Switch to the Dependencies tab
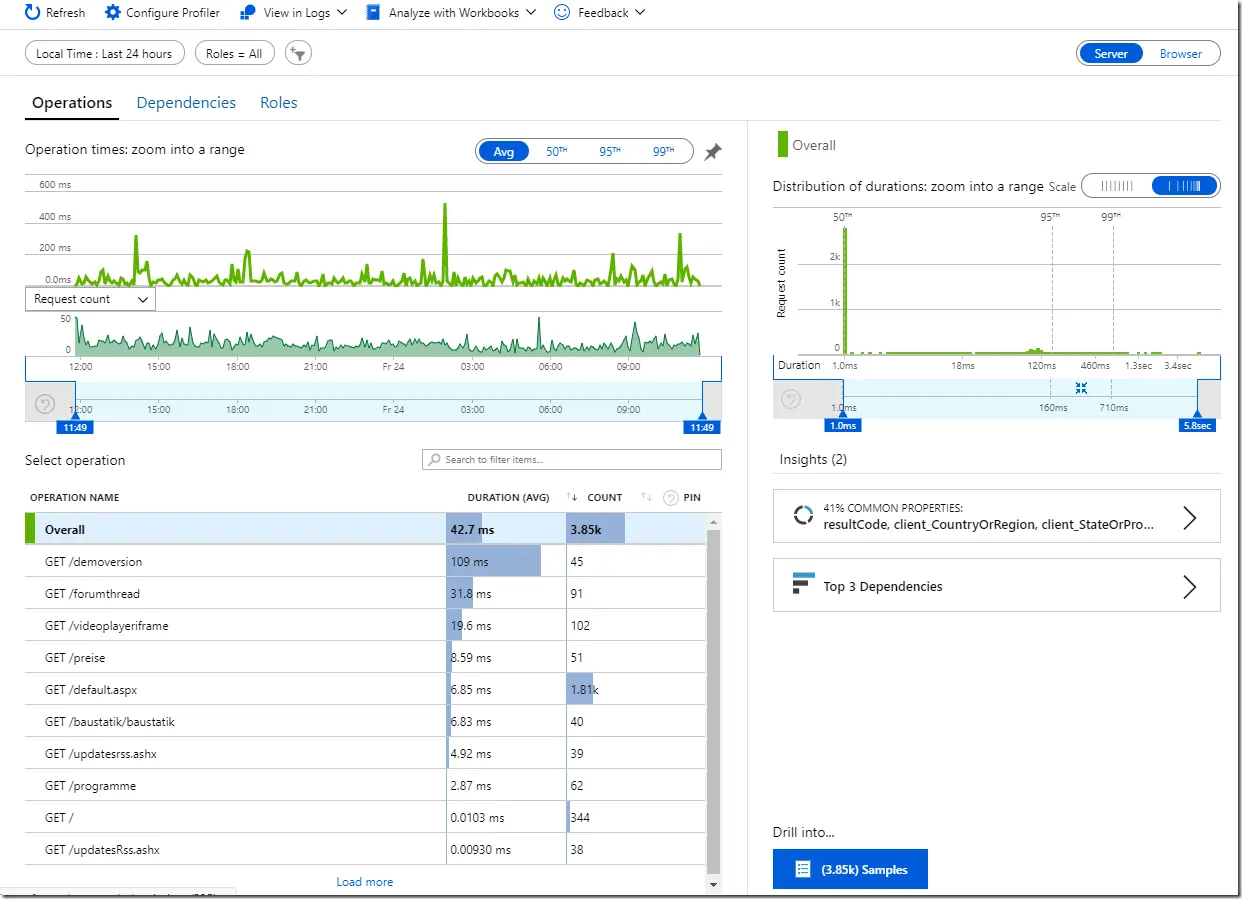 (186, 103)
